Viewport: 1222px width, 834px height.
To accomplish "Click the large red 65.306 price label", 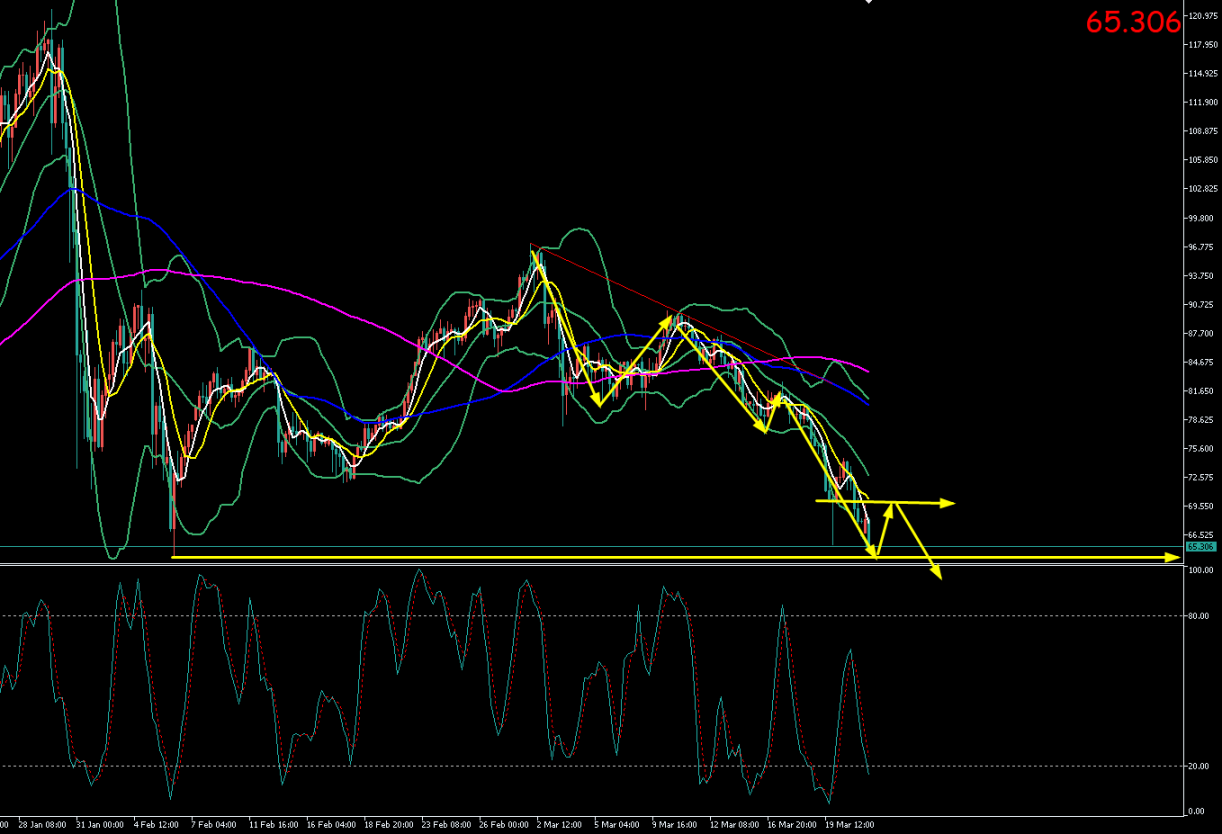I will tap(1133, 23).
